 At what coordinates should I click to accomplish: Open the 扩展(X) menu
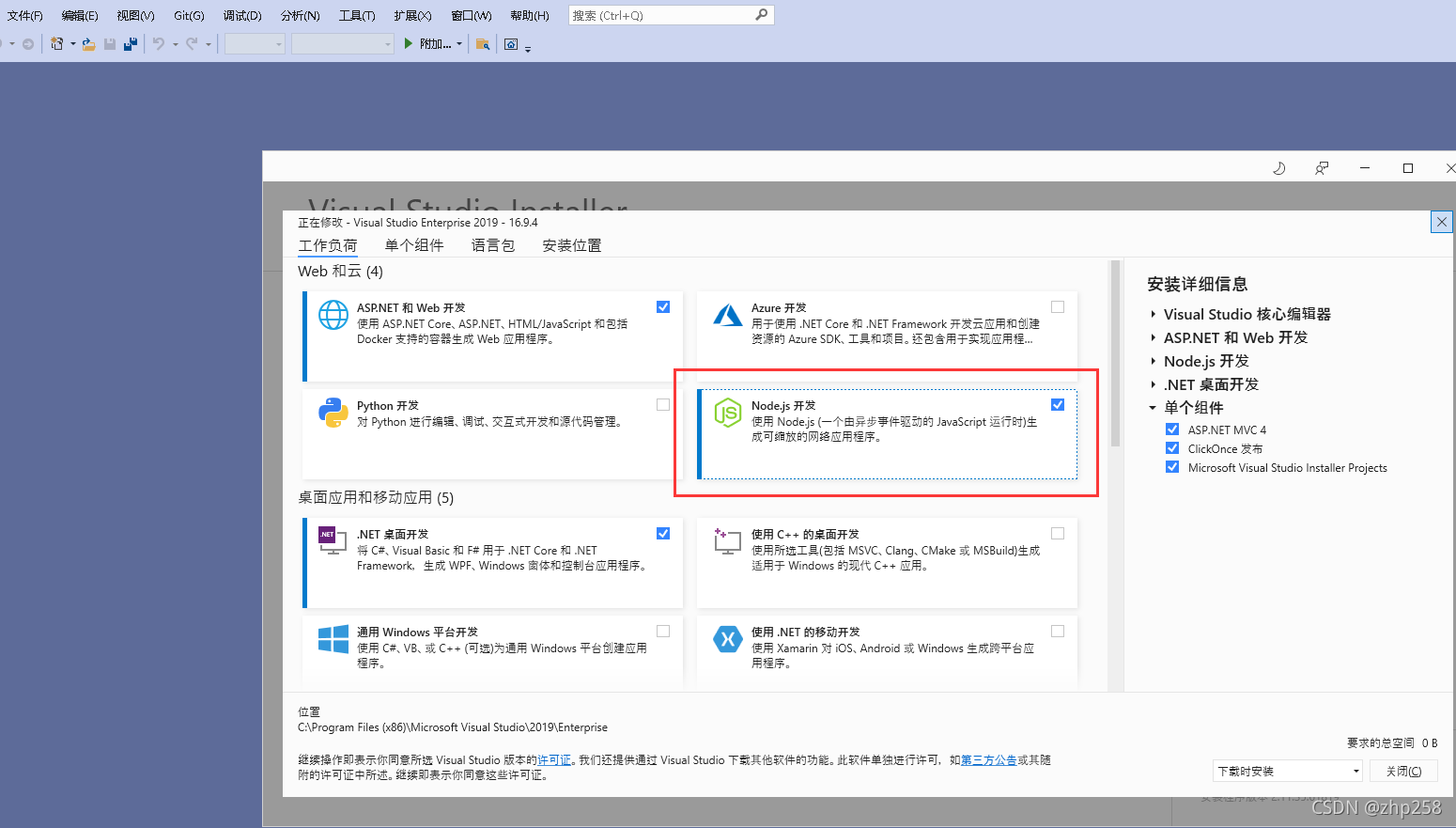click(x=412, y=15)
